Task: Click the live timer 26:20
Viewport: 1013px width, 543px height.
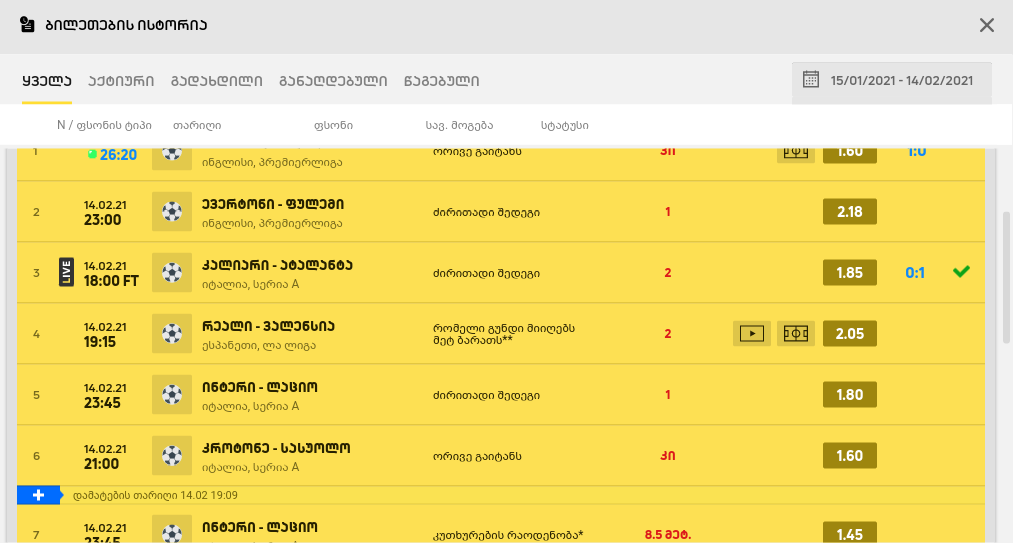Action: (118, 154)
